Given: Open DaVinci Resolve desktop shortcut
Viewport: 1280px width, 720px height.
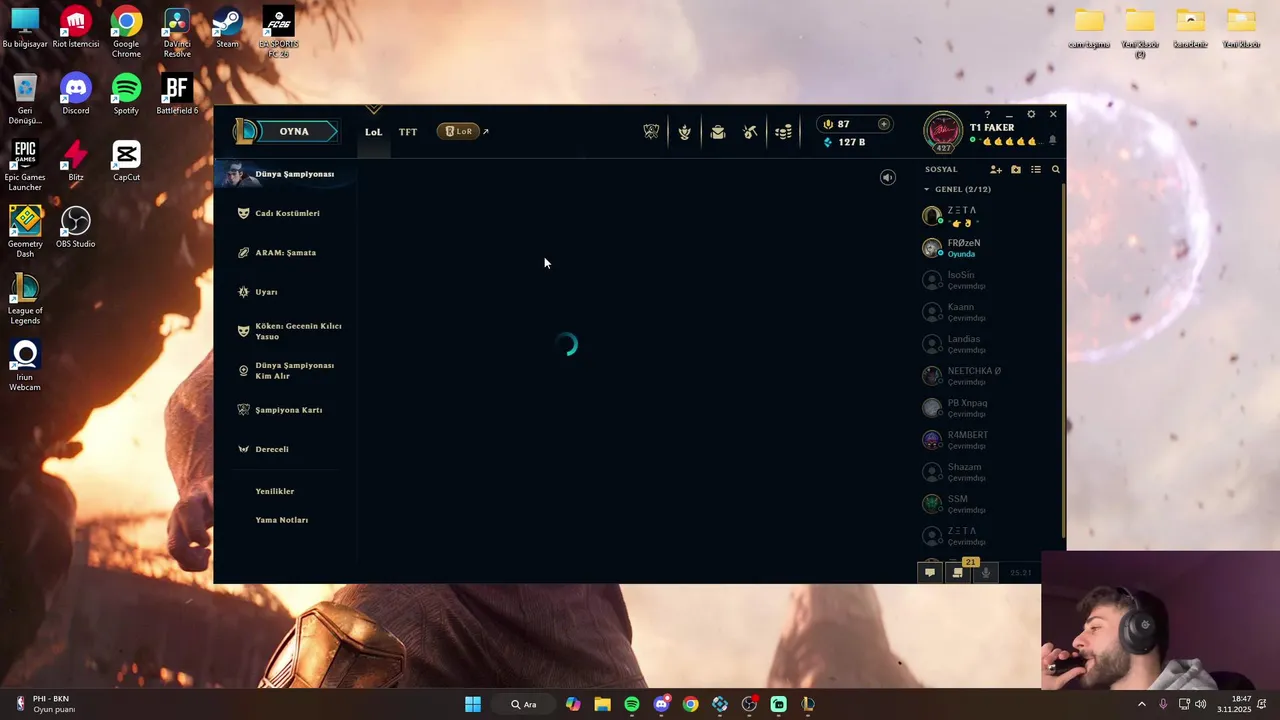Looking at the screenshot, I should (177, 33).
